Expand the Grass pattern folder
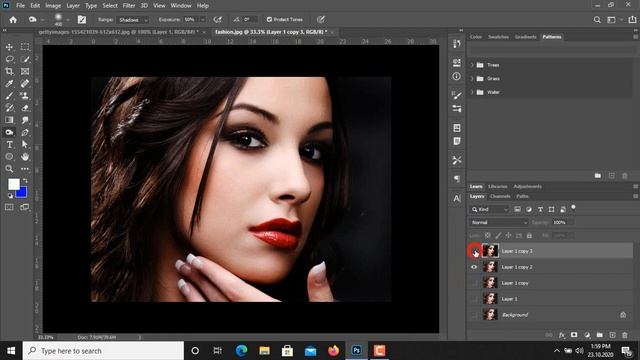Viewport: 640px width, 360px height. coord(472,78)
